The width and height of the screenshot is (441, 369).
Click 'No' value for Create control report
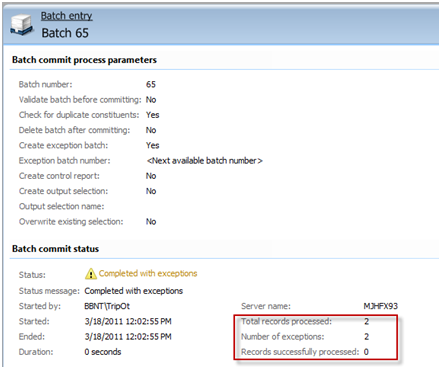[x=151, y=176]
